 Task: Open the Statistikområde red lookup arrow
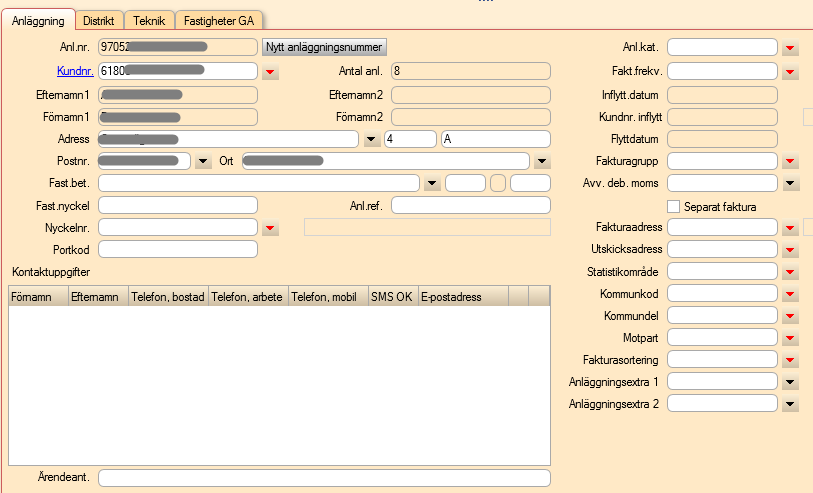pyautogui.click(x=790, y=272)
